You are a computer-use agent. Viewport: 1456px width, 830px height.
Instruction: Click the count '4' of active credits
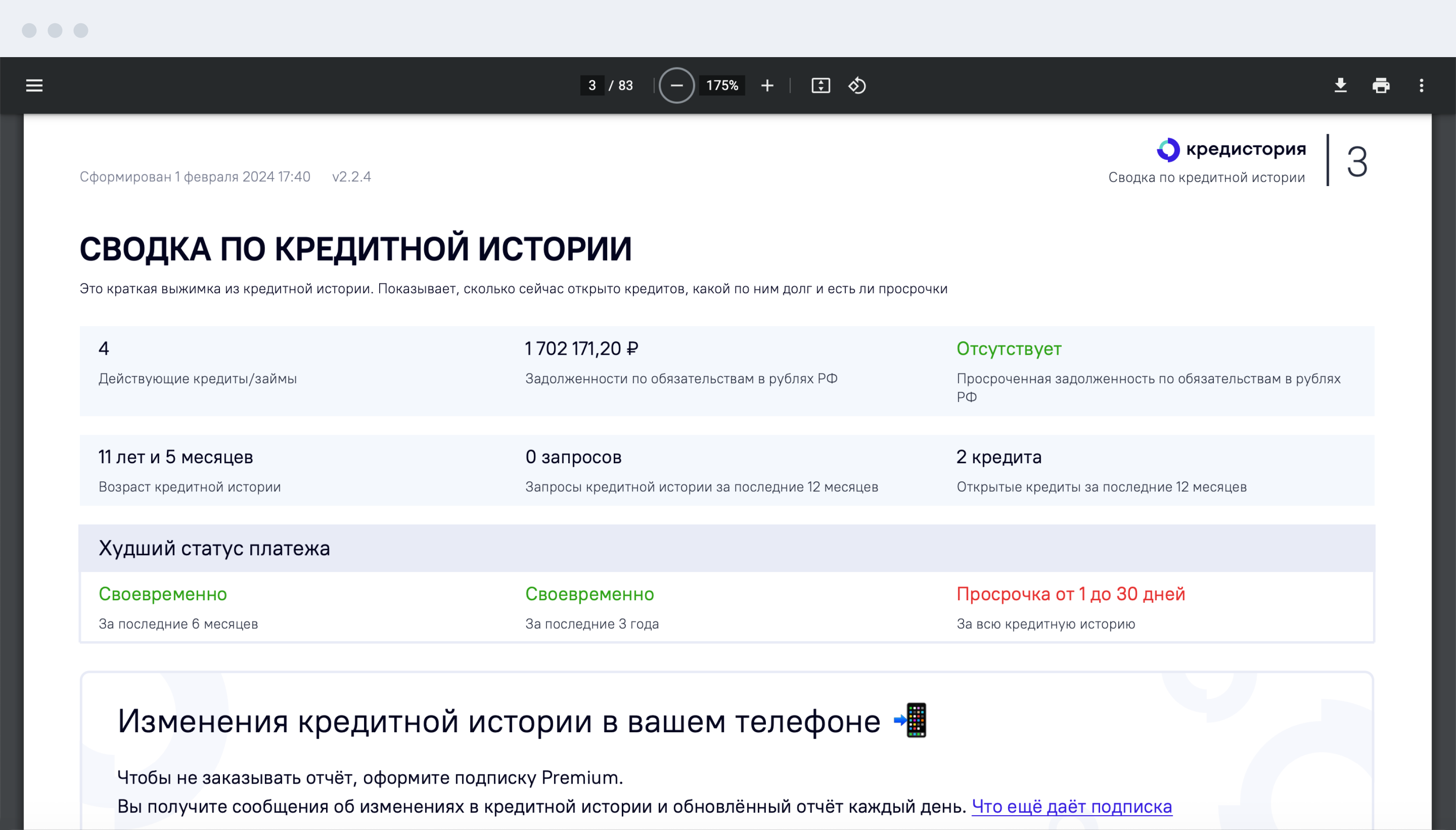point(103,349)
